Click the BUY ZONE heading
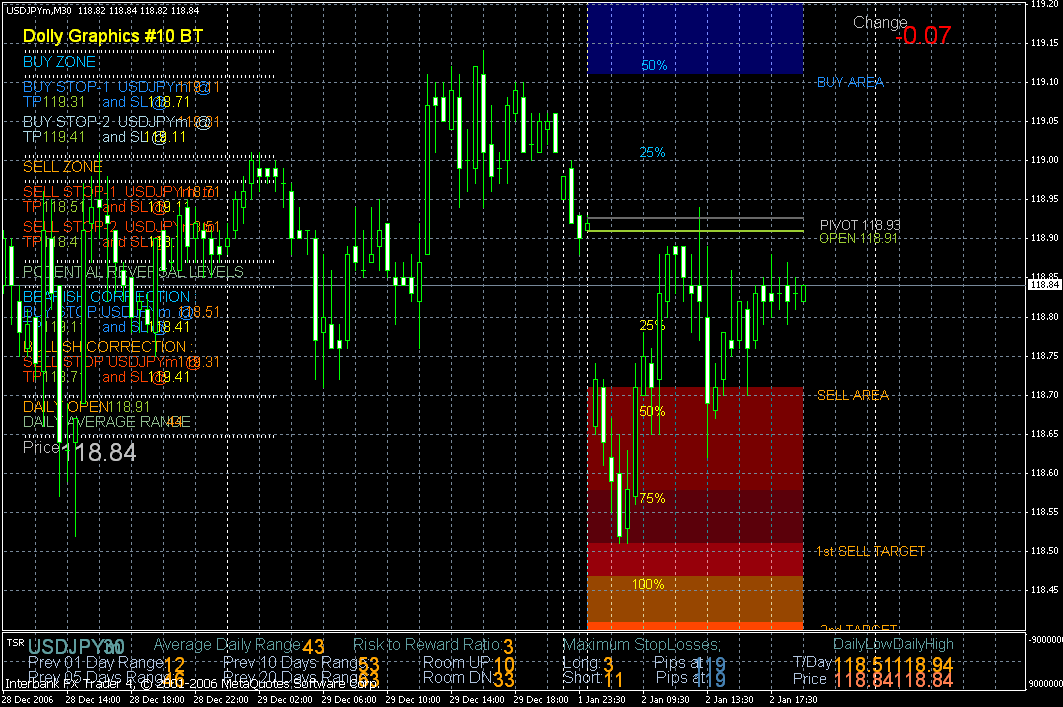 (x=60, y=62)
